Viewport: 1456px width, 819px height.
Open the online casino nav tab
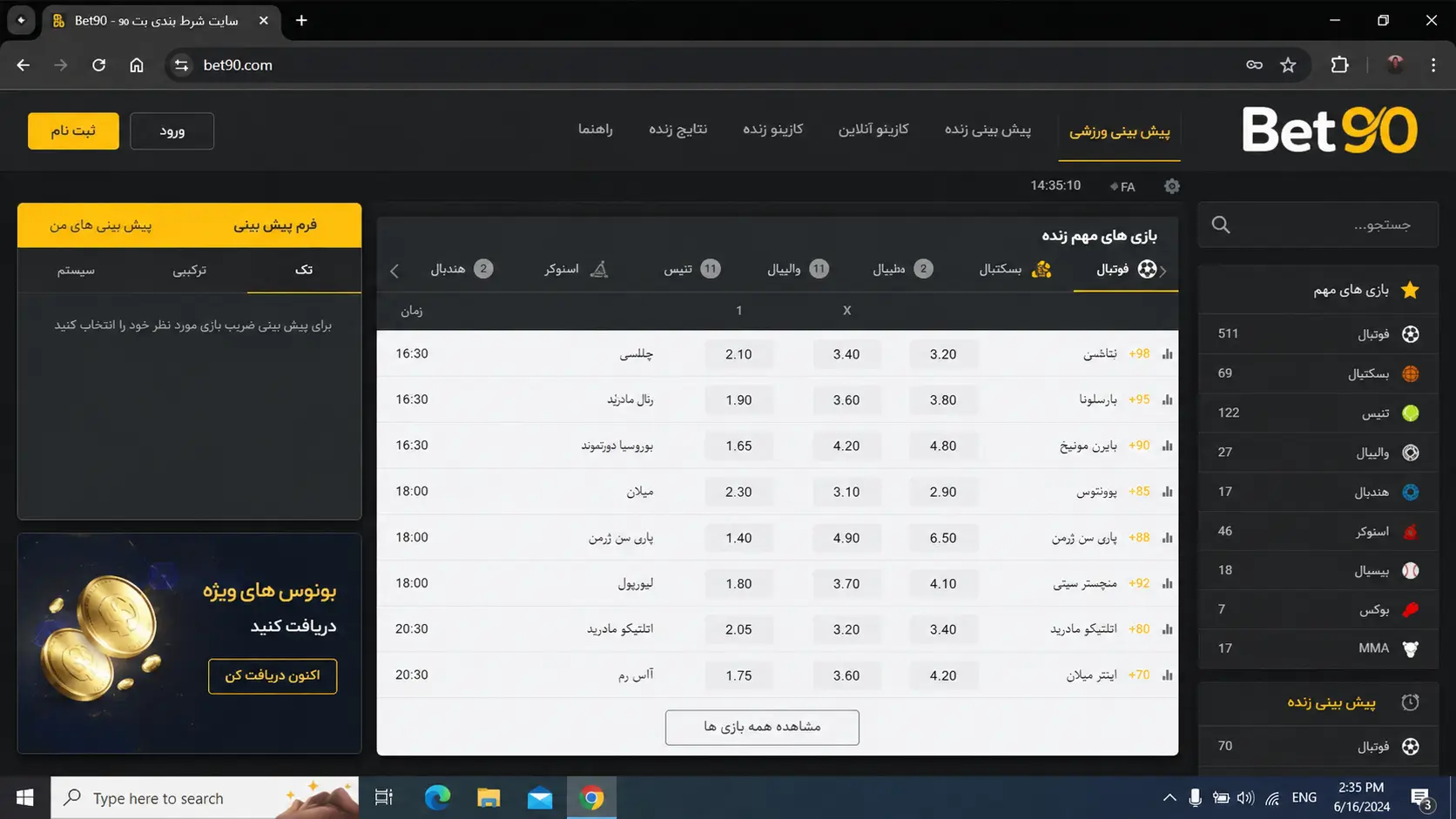click(x=873, y=129)
